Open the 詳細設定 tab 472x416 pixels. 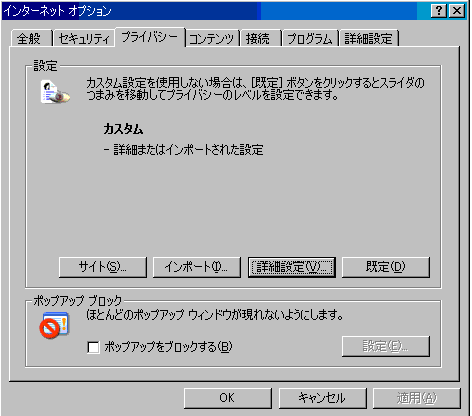pyautogui.click(x=369, y=38)
